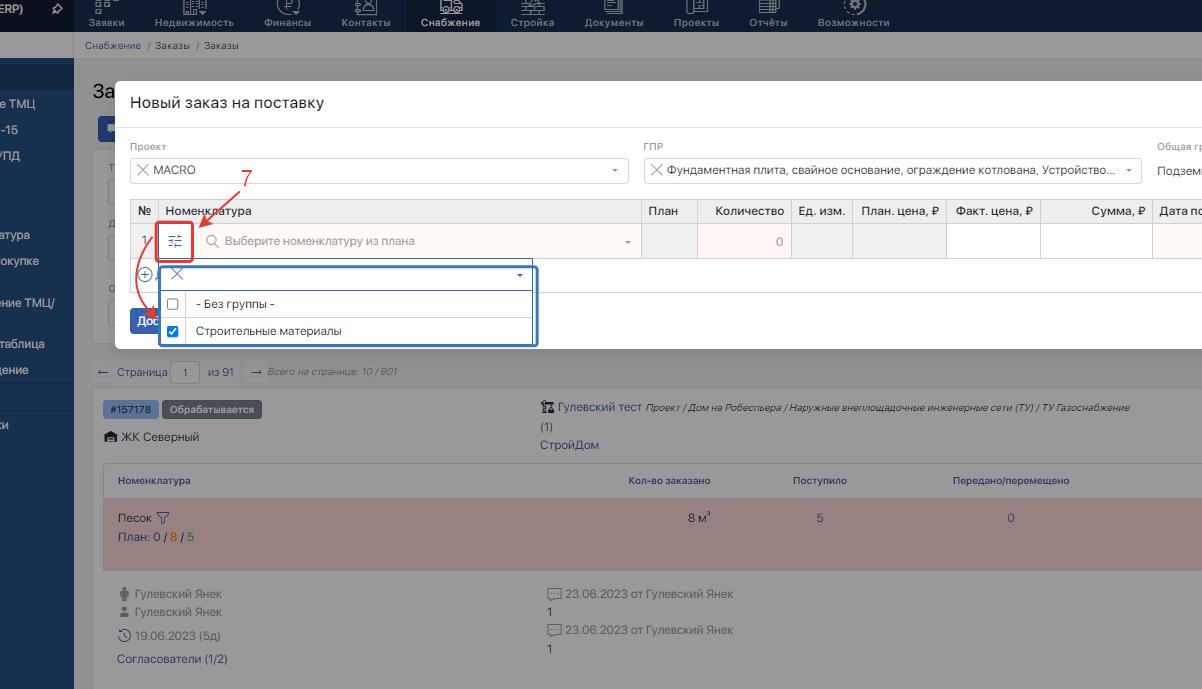Open the Финансы top menu
This screenshot has height=689, width=1202.
pos(287,15)
